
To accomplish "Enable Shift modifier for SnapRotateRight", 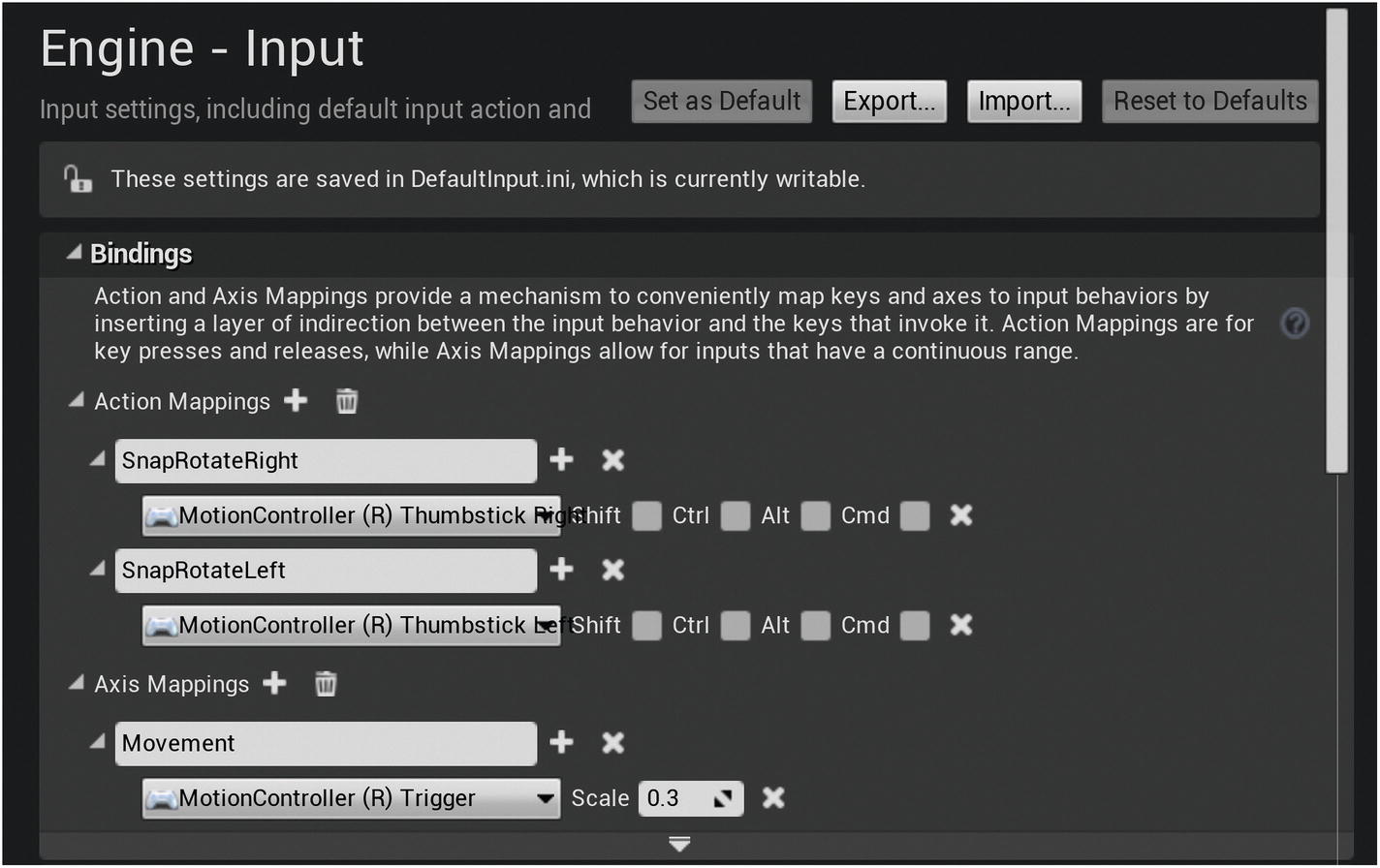I will point(646,516).
